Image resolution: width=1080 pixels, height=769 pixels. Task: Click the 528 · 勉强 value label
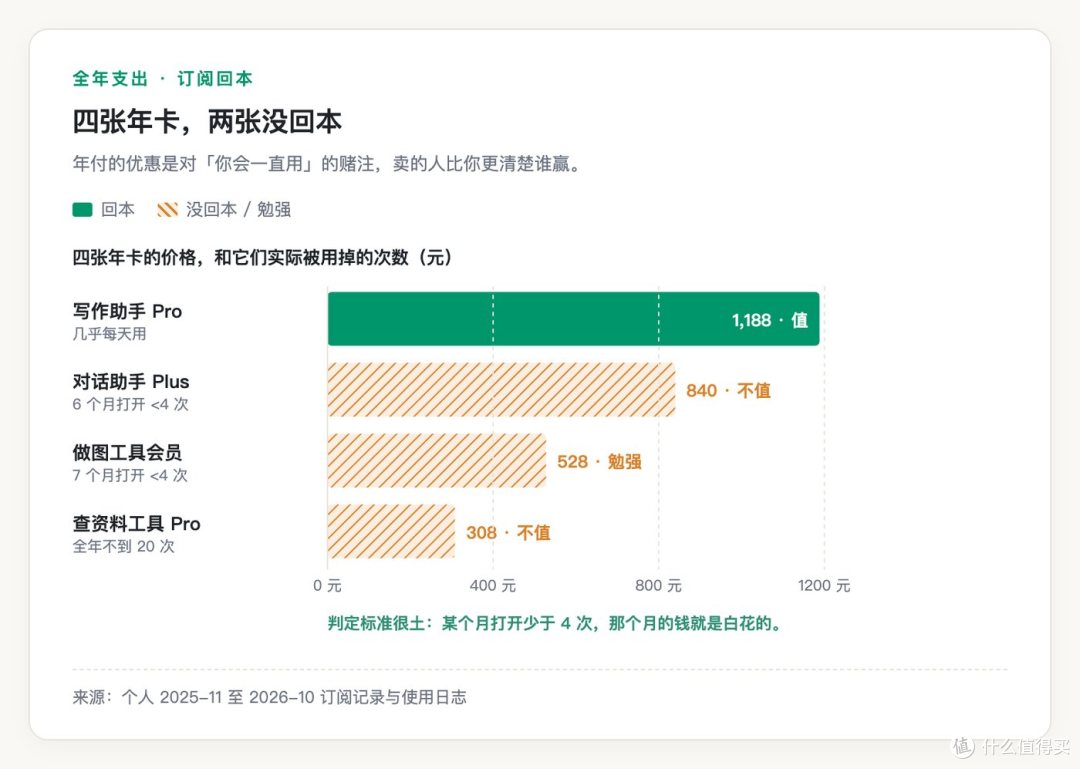pos(599,462)
